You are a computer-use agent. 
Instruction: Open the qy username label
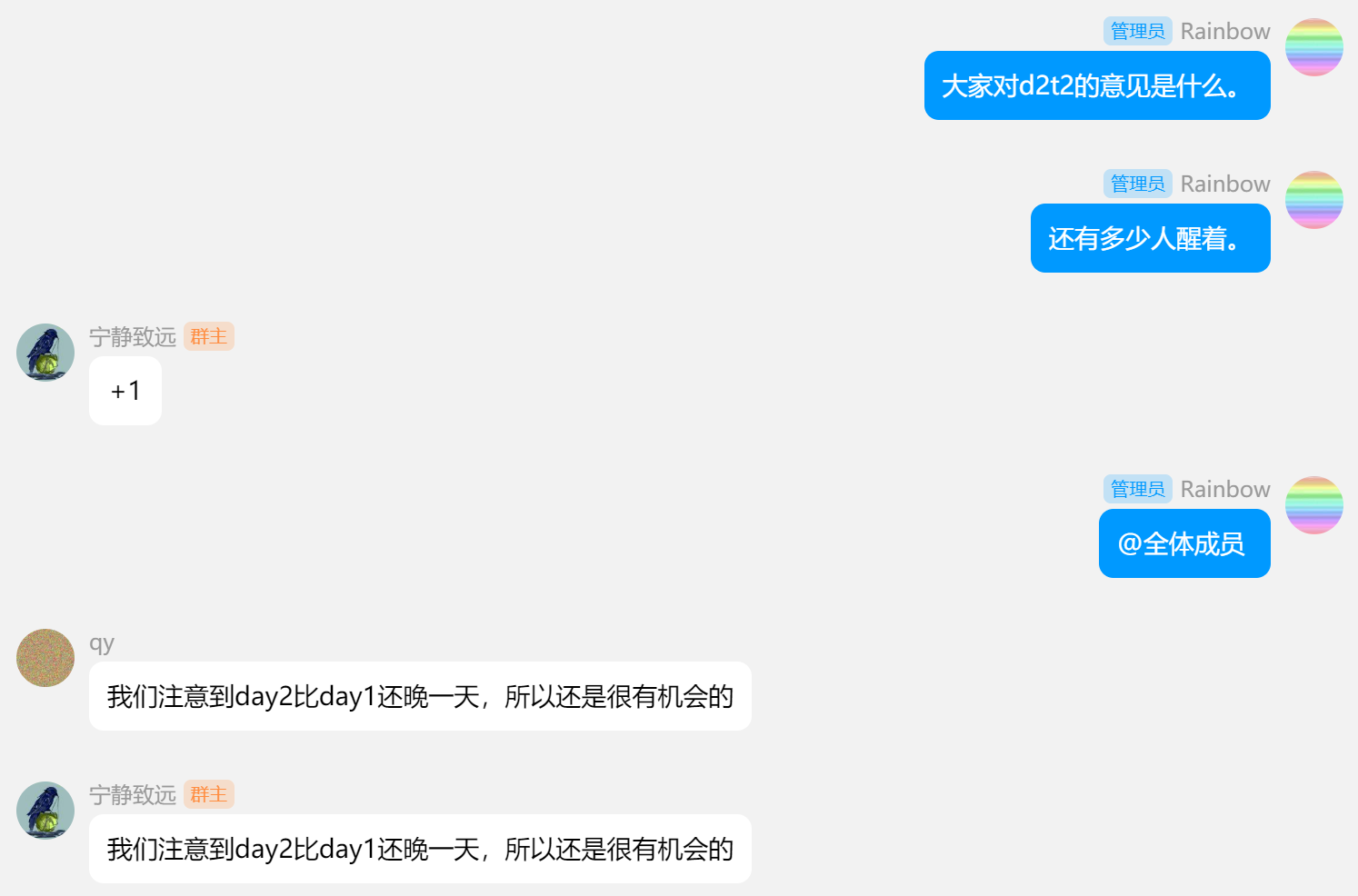tap(102, 643)
